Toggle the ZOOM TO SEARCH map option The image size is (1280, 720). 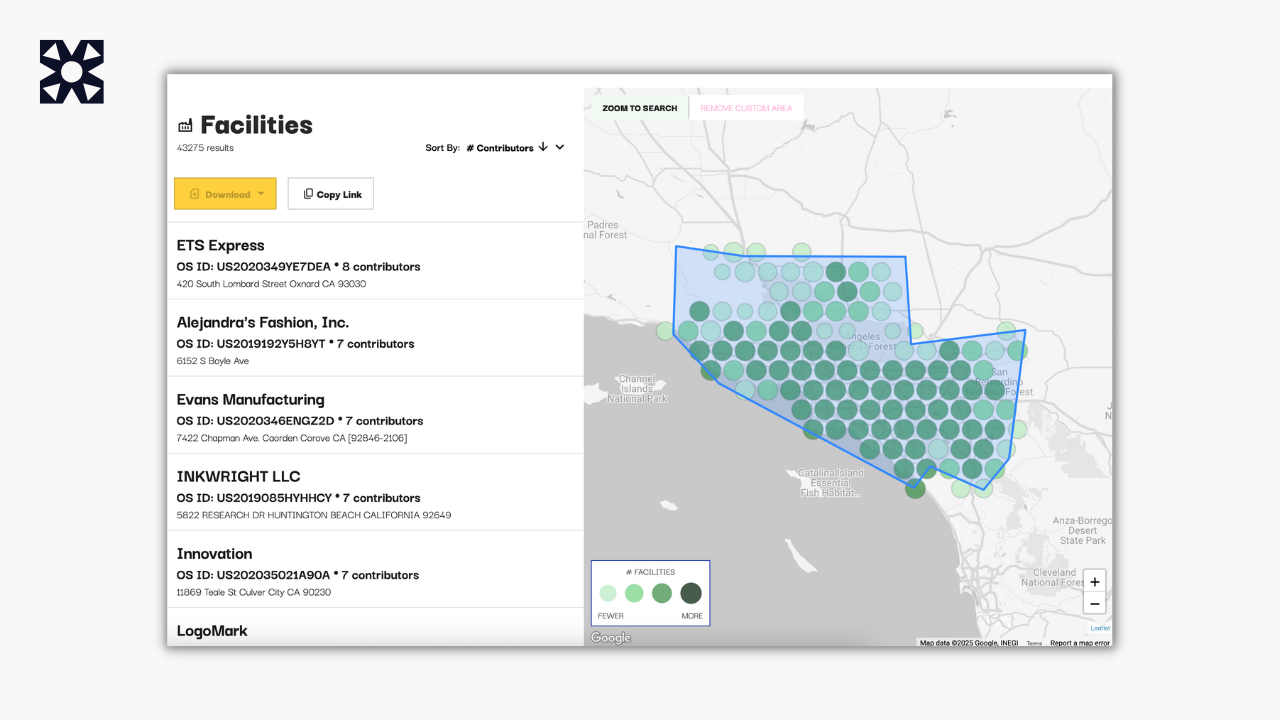pyautogui.click(x=638, y=107)
